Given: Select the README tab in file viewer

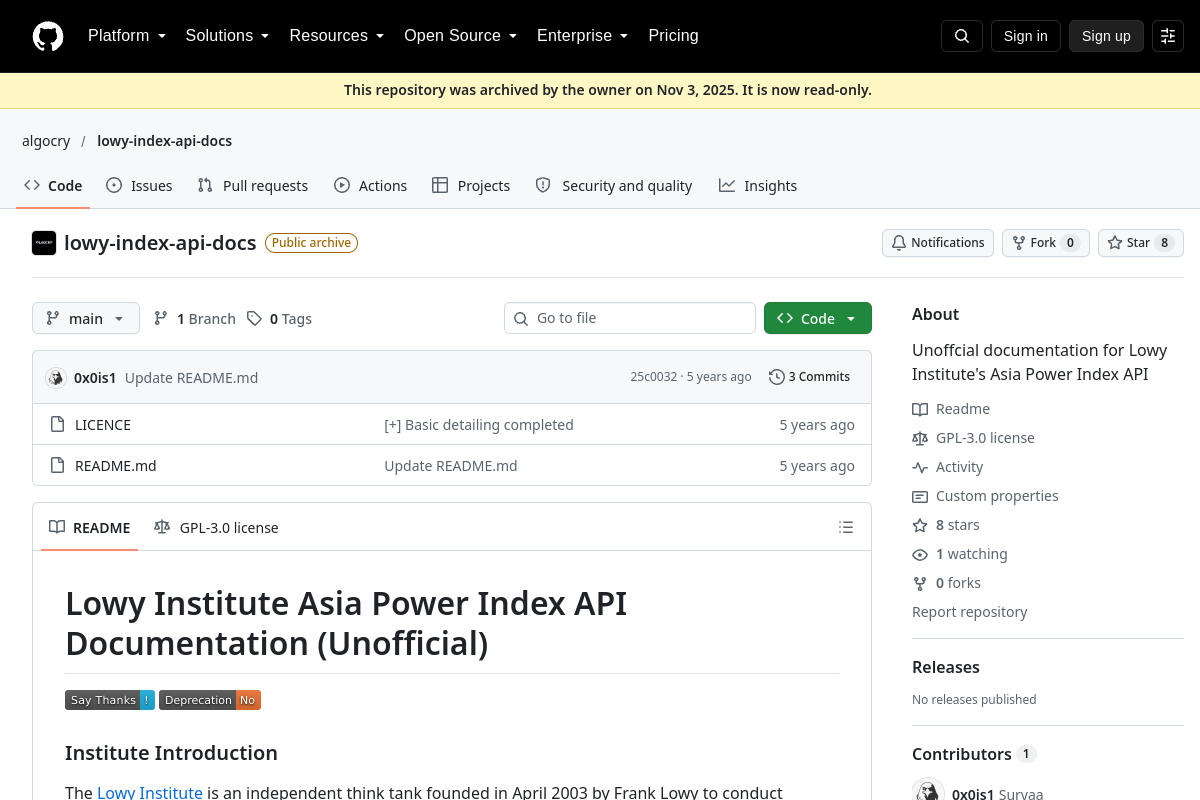Looking at the screenshot, I should [x=90, y=528].
